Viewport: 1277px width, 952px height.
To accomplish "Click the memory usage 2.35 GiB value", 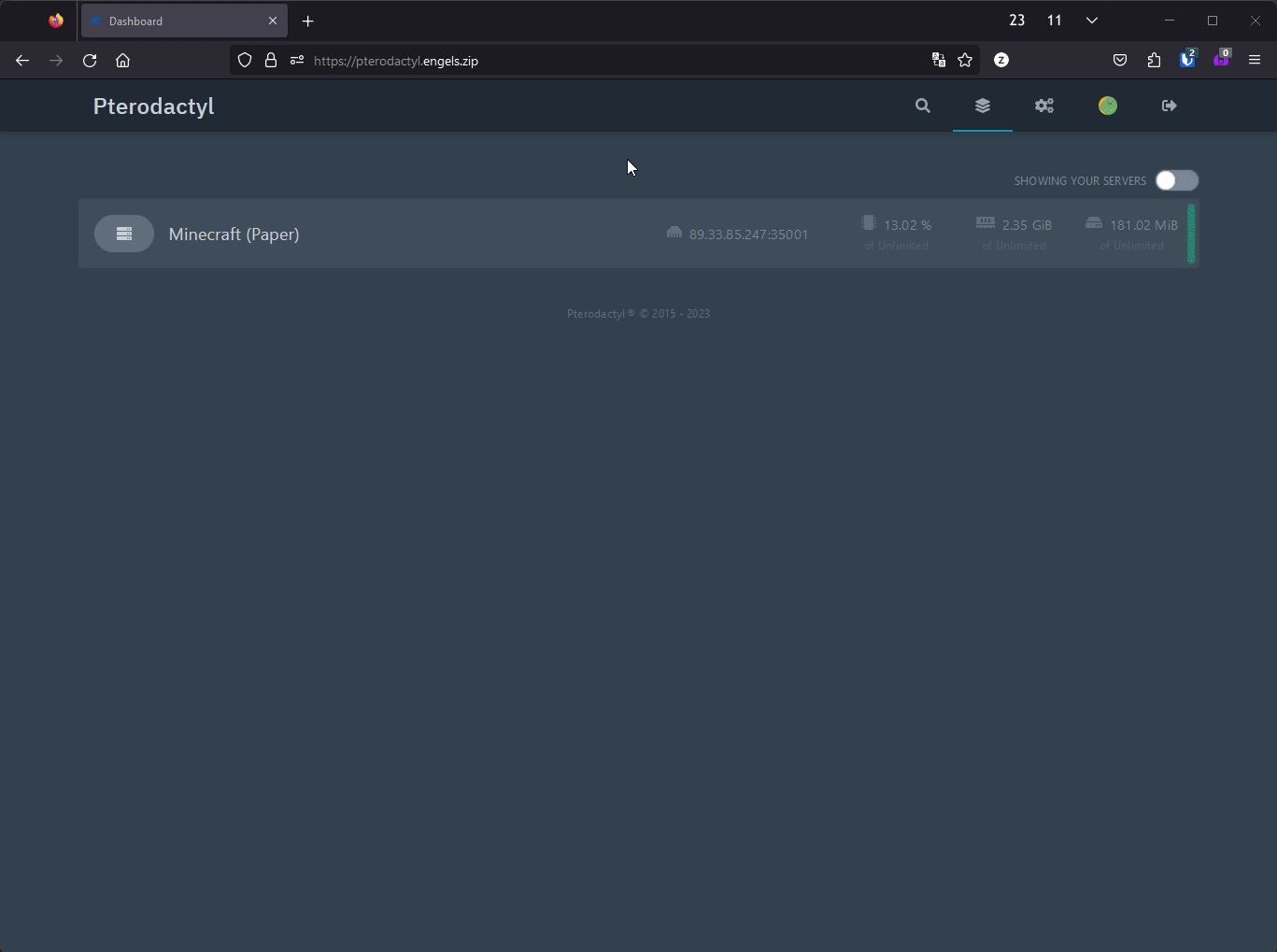I will pos(1027,225).
